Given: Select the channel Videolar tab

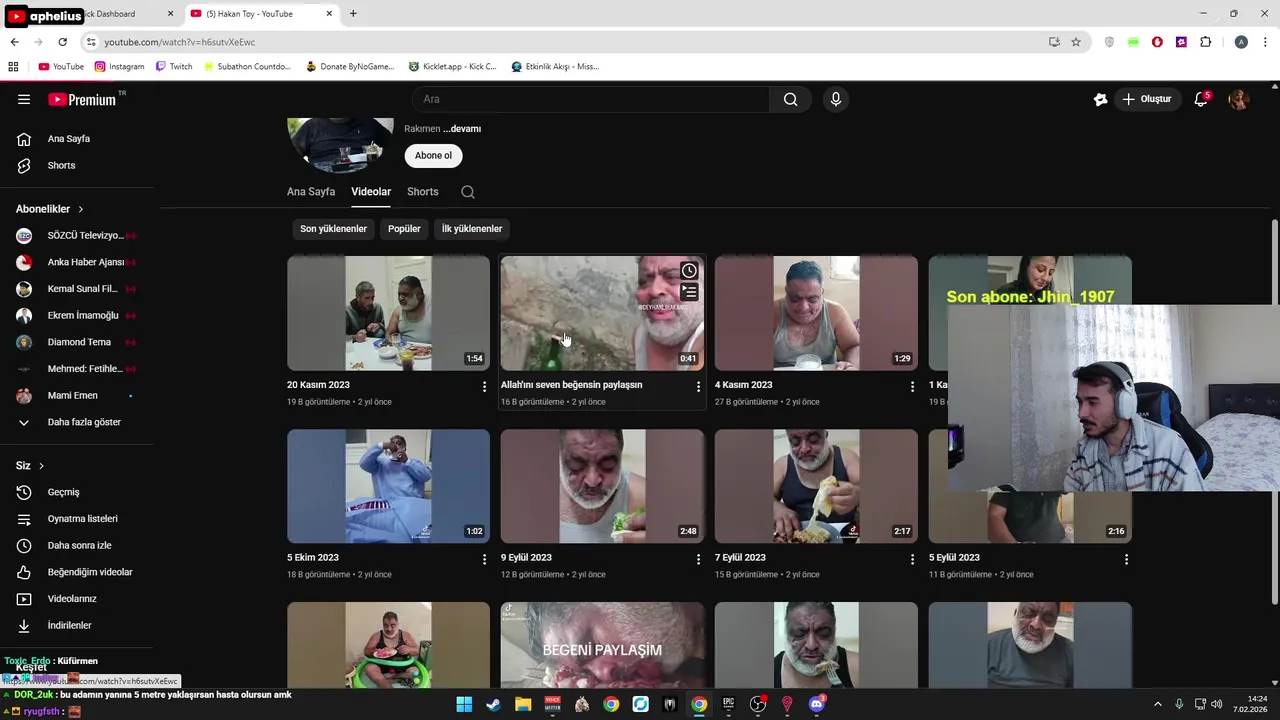Looking at the screenshot, I should click(371, 192).
